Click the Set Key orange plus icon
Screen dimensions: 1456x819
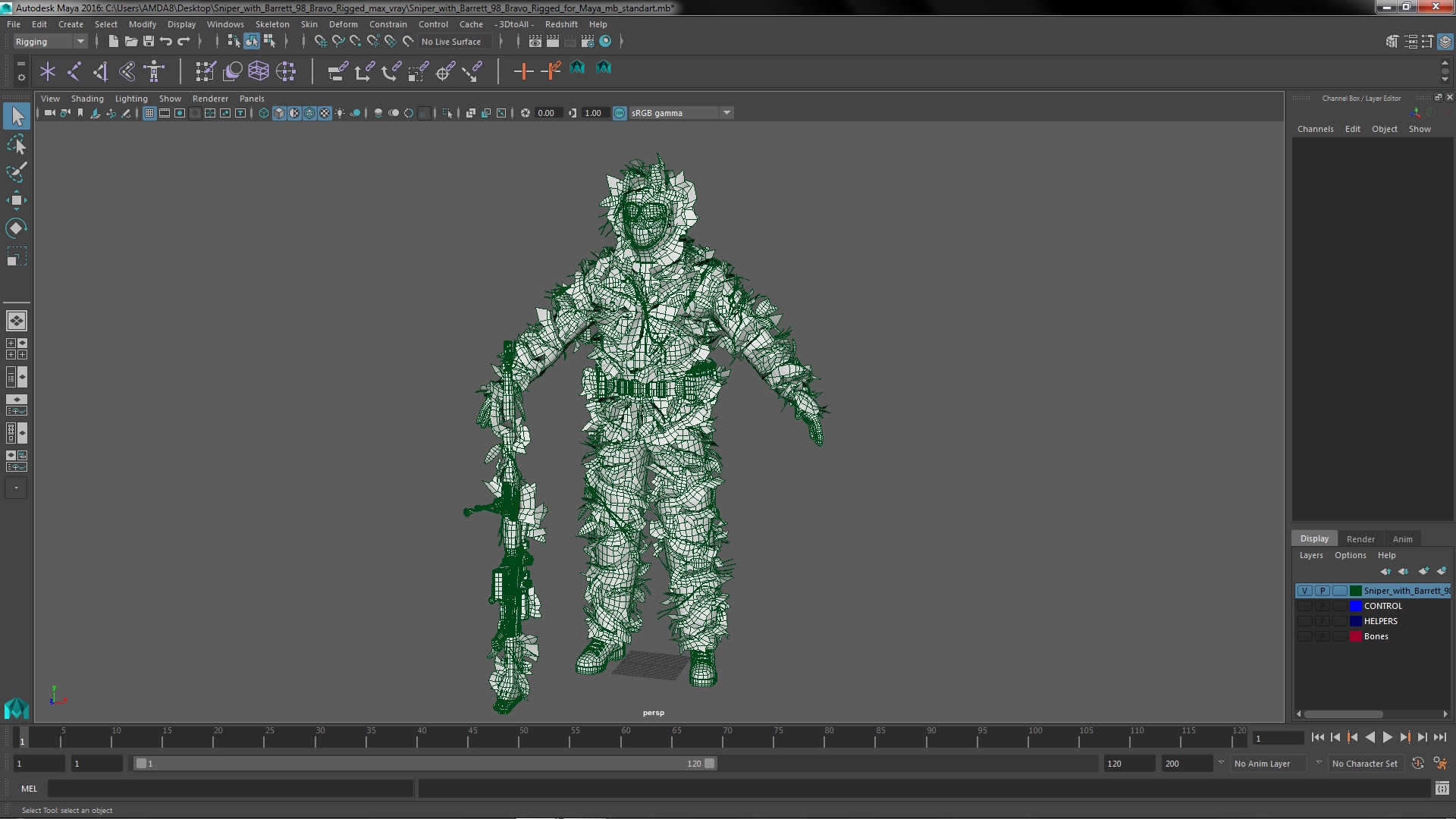tap(522, 71)
